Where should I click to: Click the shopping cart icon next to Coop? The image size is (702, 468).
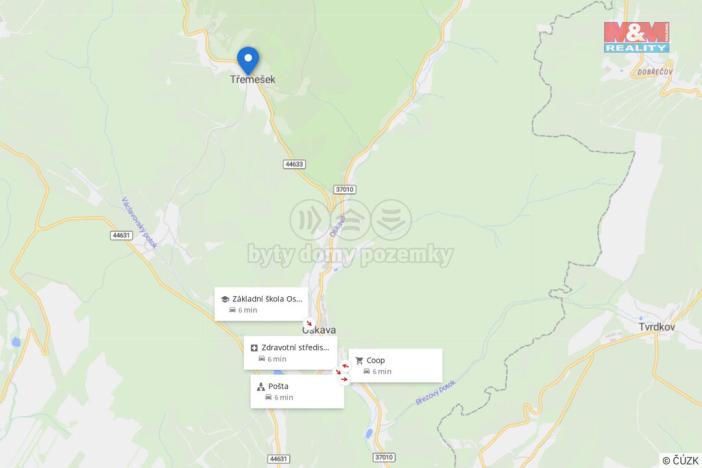pyautogui.click(x=359, y=361)
